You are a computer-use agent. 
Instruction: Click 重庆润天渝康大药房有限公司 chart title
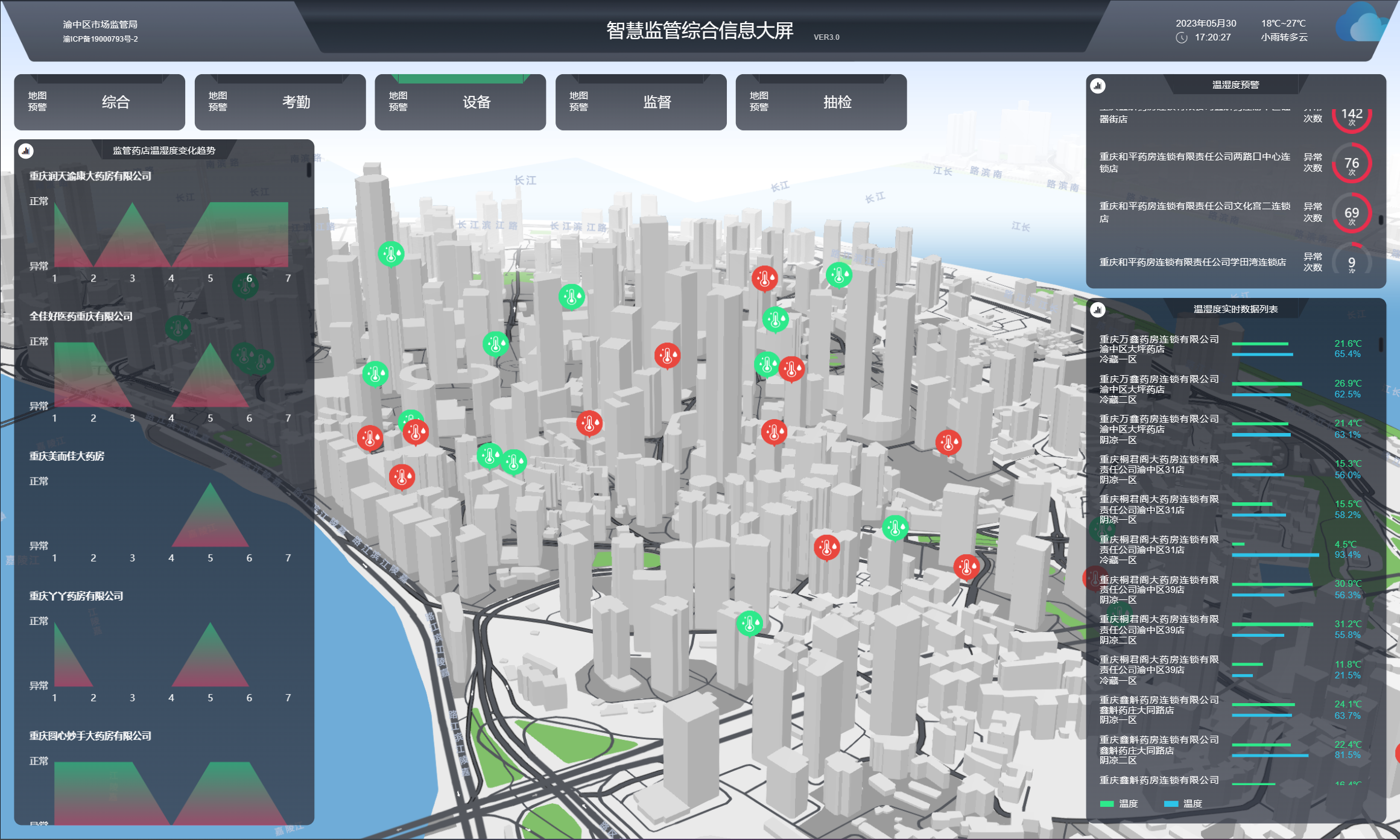[x=90, y=176]
